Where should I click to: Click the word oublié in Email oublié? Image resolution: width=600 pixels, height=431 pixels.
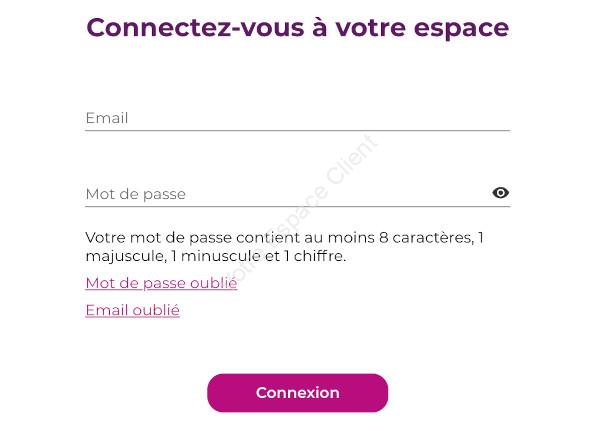coord(156,310)
